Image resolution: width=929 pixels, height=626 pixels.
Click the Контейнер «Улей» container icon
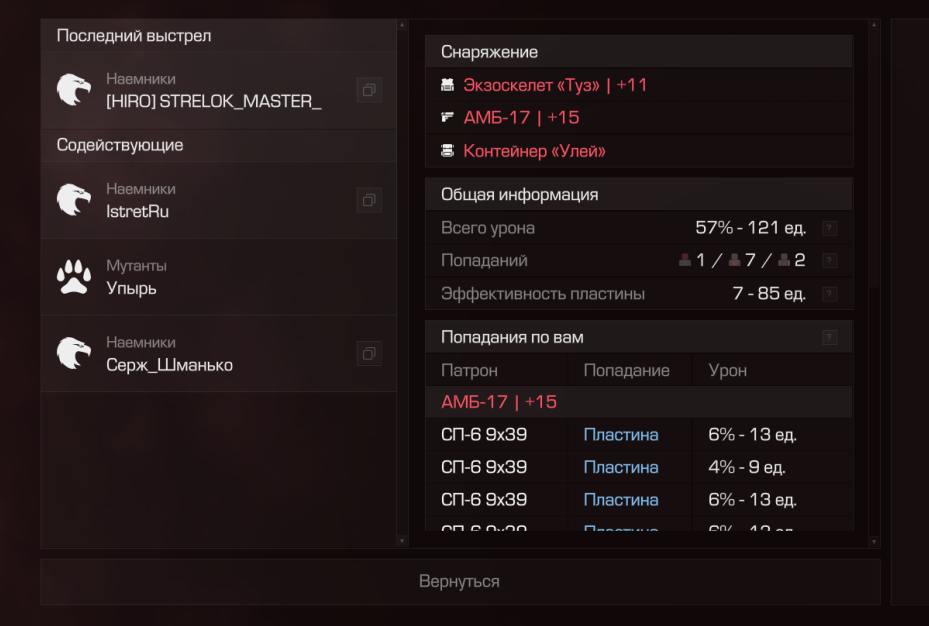[x=447, y=151]
